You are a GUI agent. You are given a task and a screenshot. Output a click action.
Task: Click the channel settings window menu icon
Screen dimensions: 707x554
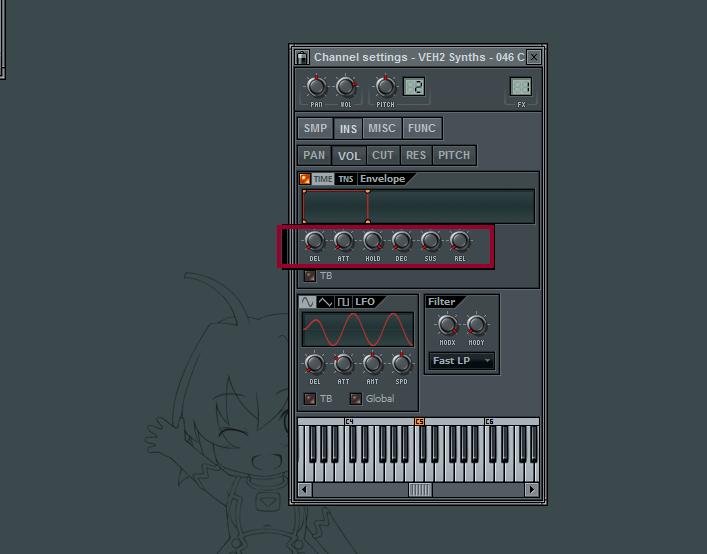click(302, 58)
